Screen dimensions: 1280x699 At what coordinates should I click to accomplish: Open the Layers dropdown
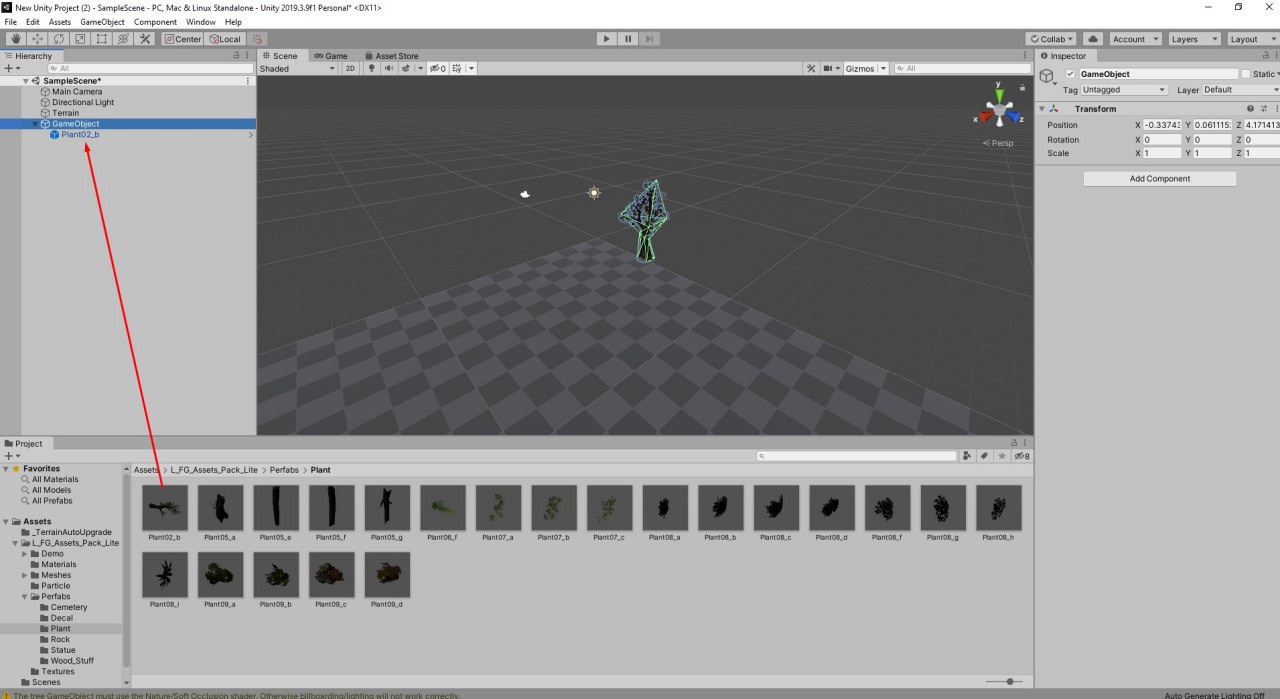point(1194,39)
